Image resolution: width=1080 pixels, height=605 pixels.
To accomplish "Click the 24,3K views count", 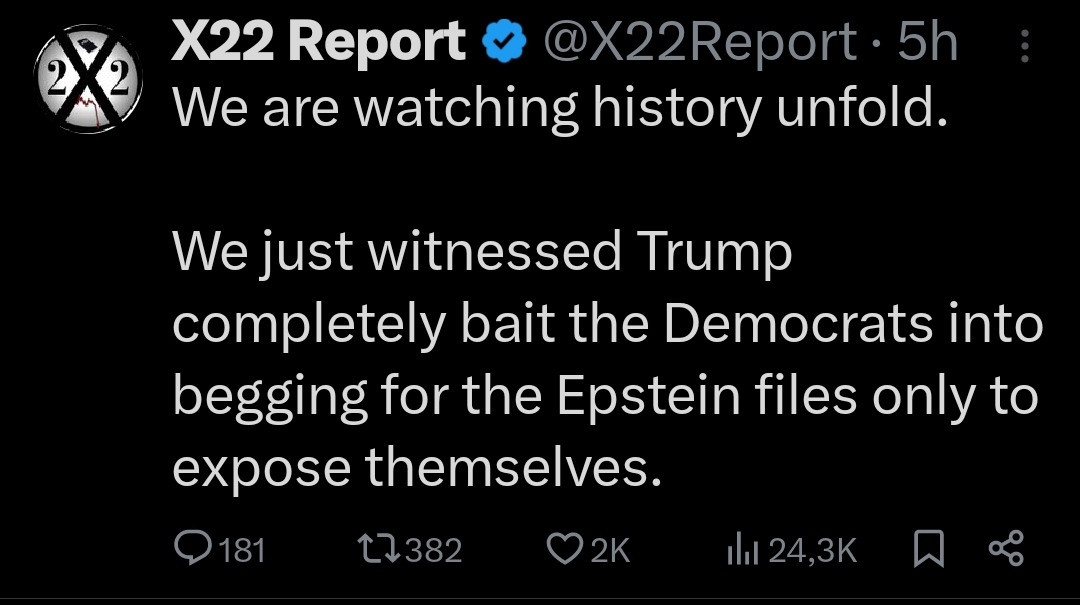I will (812, 550).
